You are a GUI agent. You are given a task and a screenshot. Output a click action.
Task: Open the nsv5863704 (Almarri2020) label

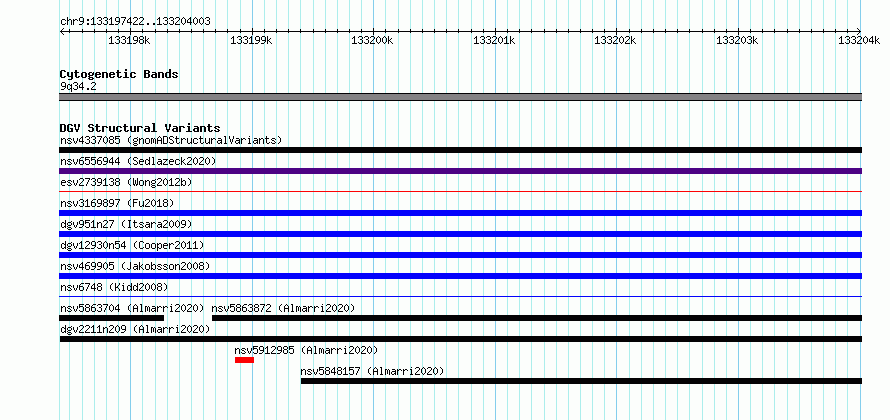[132, 308]
